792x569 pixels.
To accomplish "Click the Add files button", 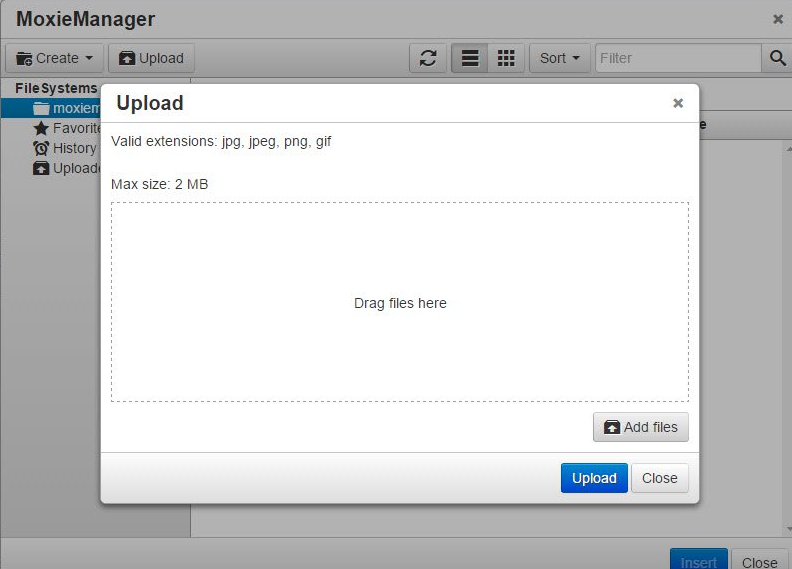I will coord(640,427).
